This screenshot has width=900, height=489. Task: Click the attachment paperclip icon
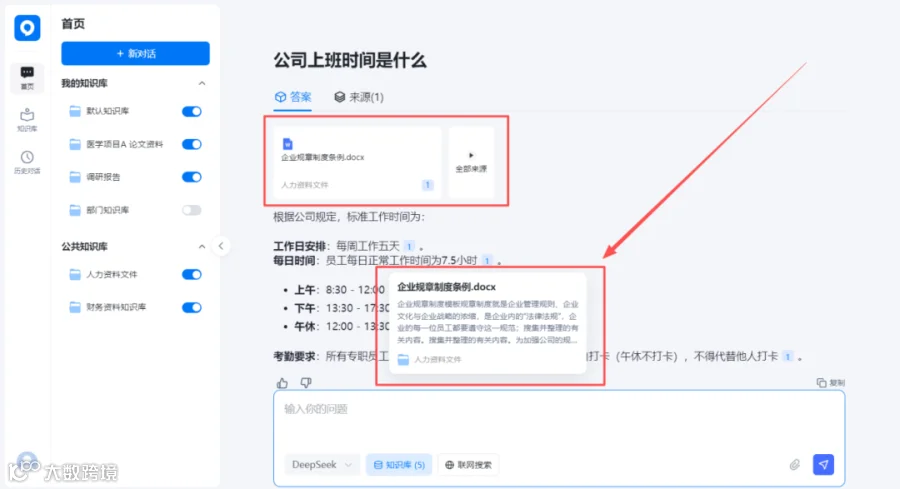click(794, 464)
